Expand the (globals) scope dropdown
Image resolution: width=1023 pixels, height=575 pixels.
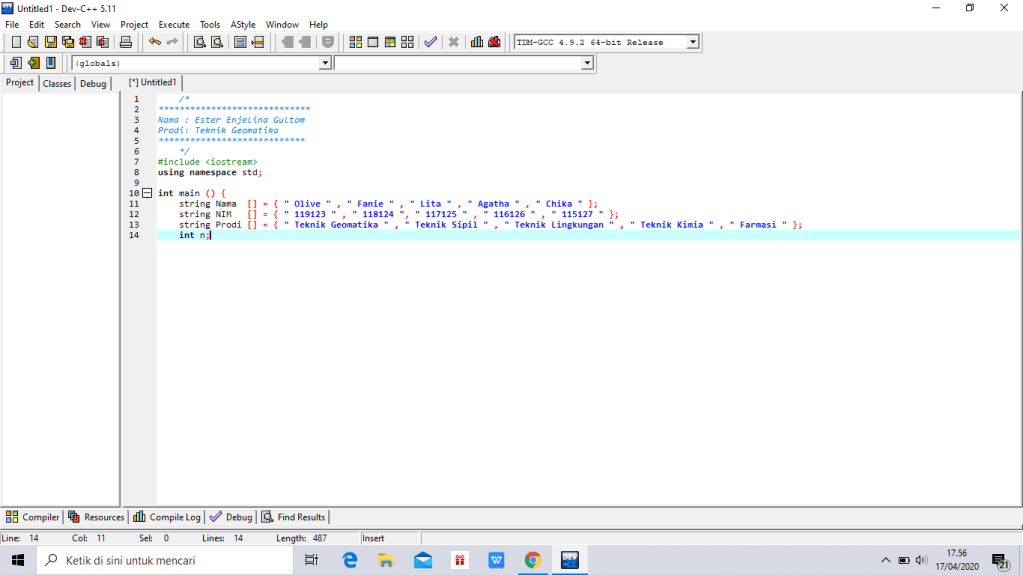pos(325,63)
